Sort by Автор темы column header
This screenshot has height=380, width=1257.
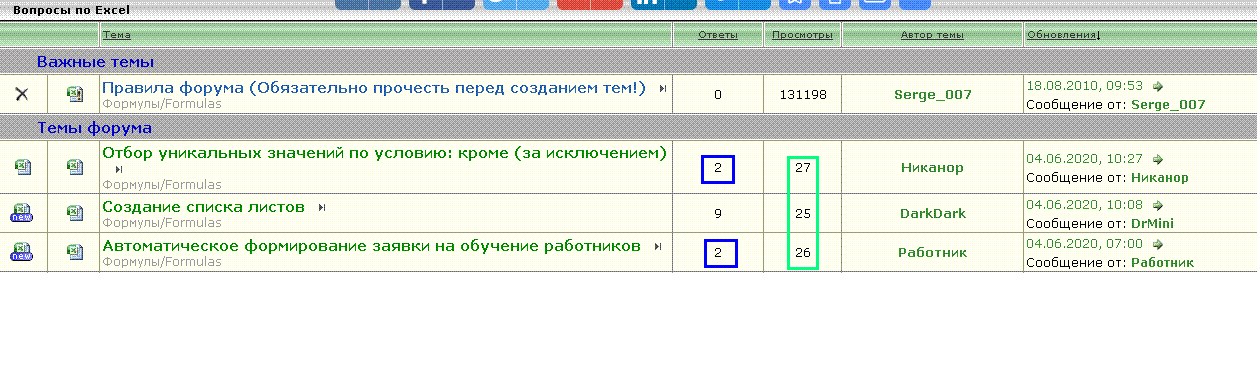933,35
